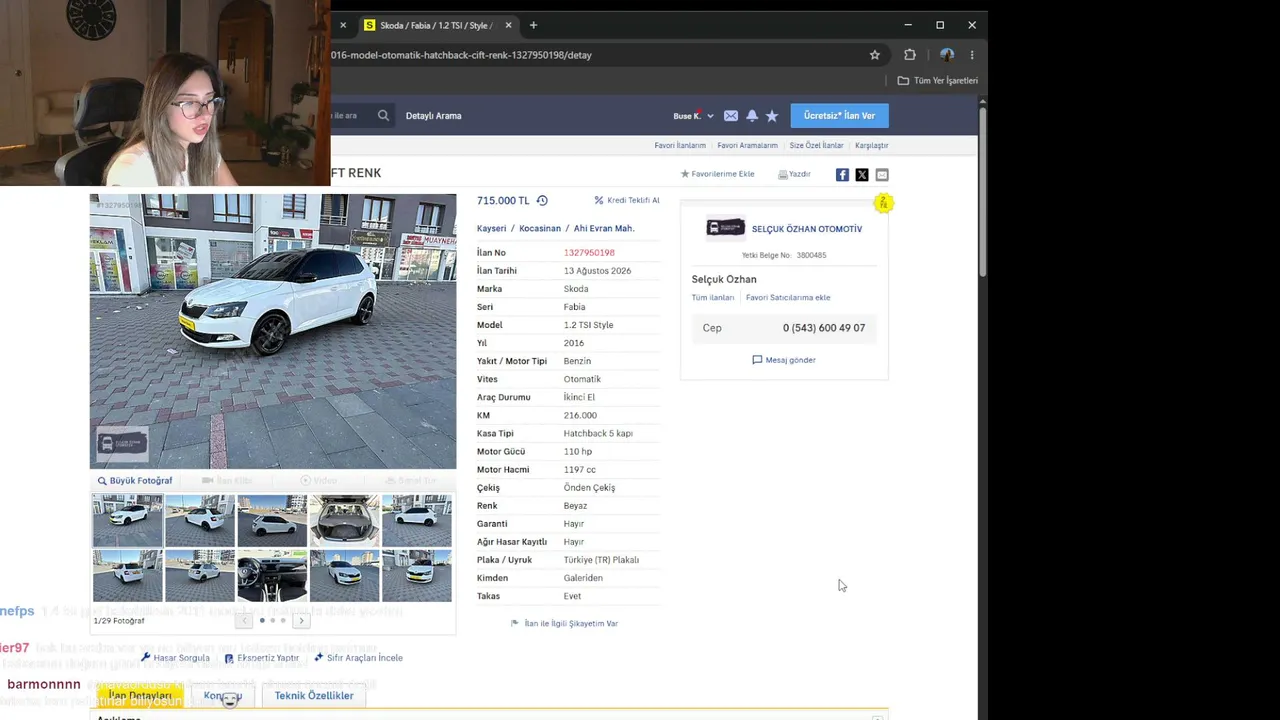Click the price history clock icon
The image size is (1280, 720).
click(542, 201)
